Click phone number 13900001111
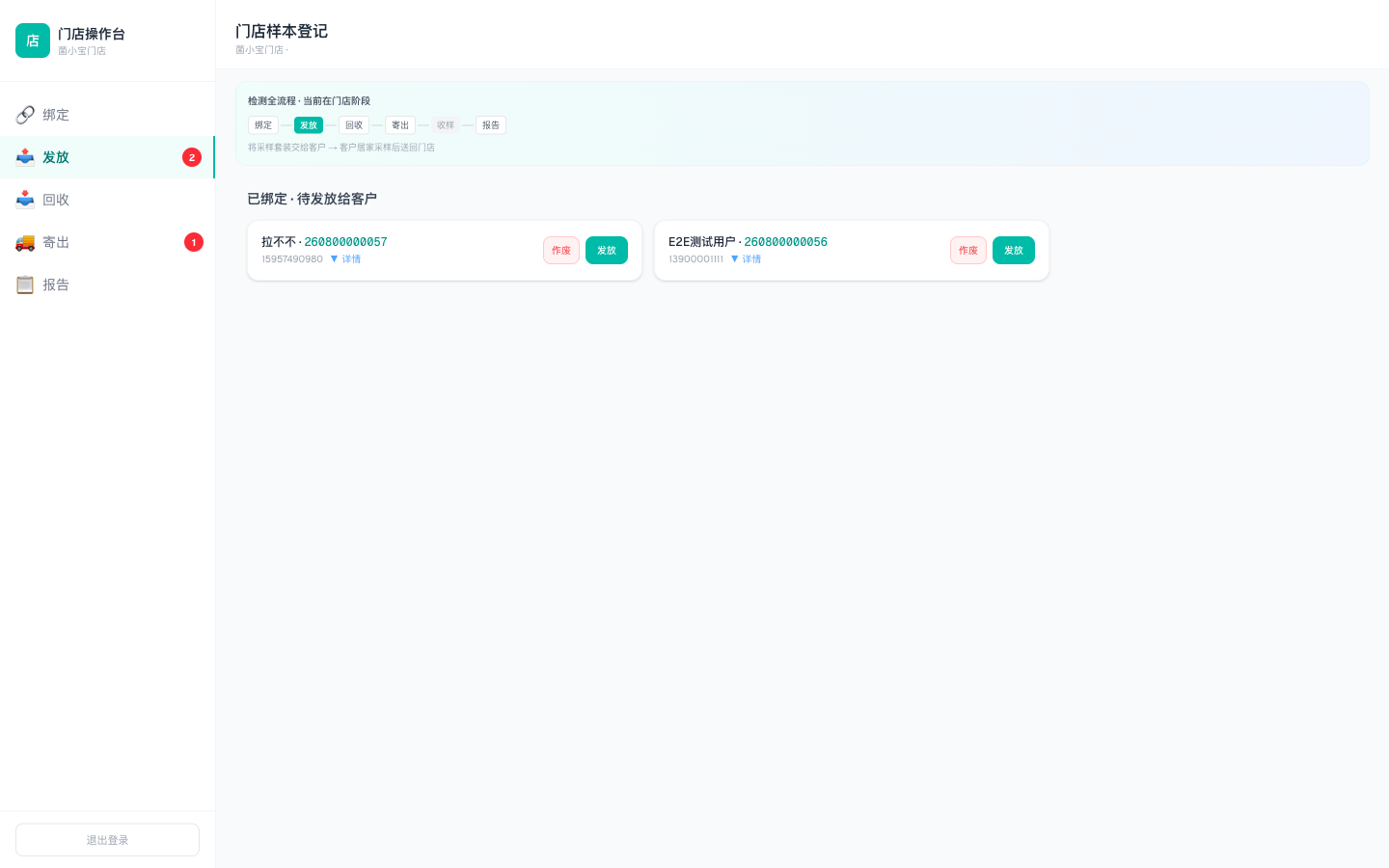Viewport: 1389px width, 868px height. pos(695,259)
